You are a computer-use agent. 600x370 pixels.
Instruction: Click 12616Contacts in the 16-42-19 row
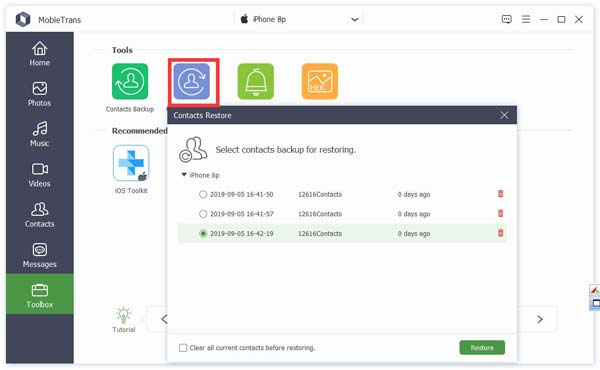pos(320,233)
